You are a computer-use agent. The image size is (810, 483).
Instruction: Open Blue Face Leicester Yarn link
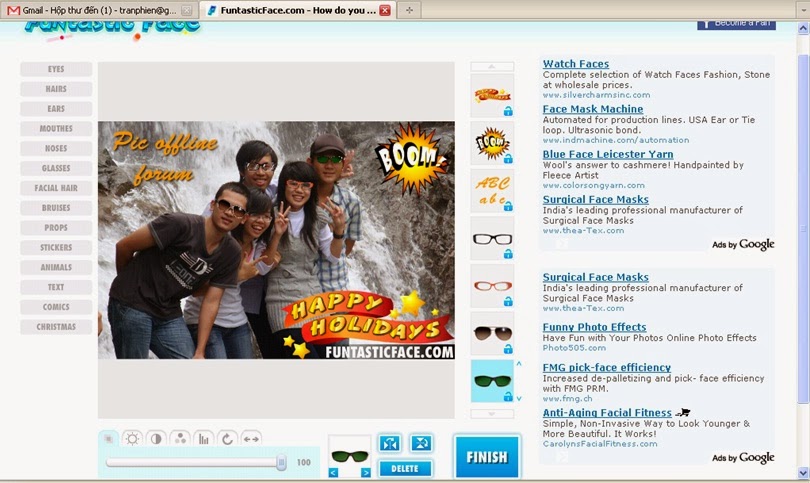click(608, 154)
